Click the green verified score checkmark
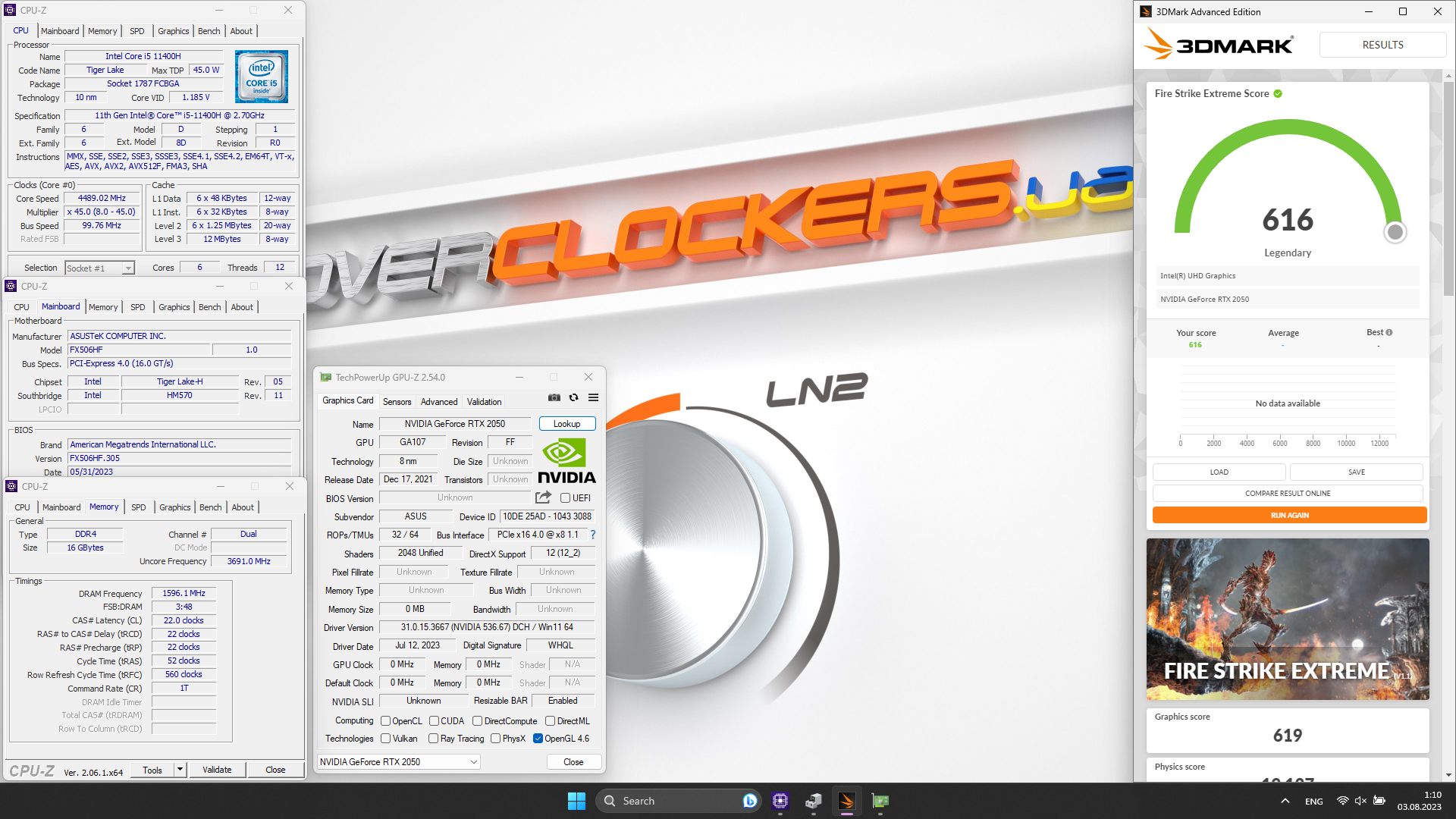This screenshot has height=819, width=1456. 1278,93
